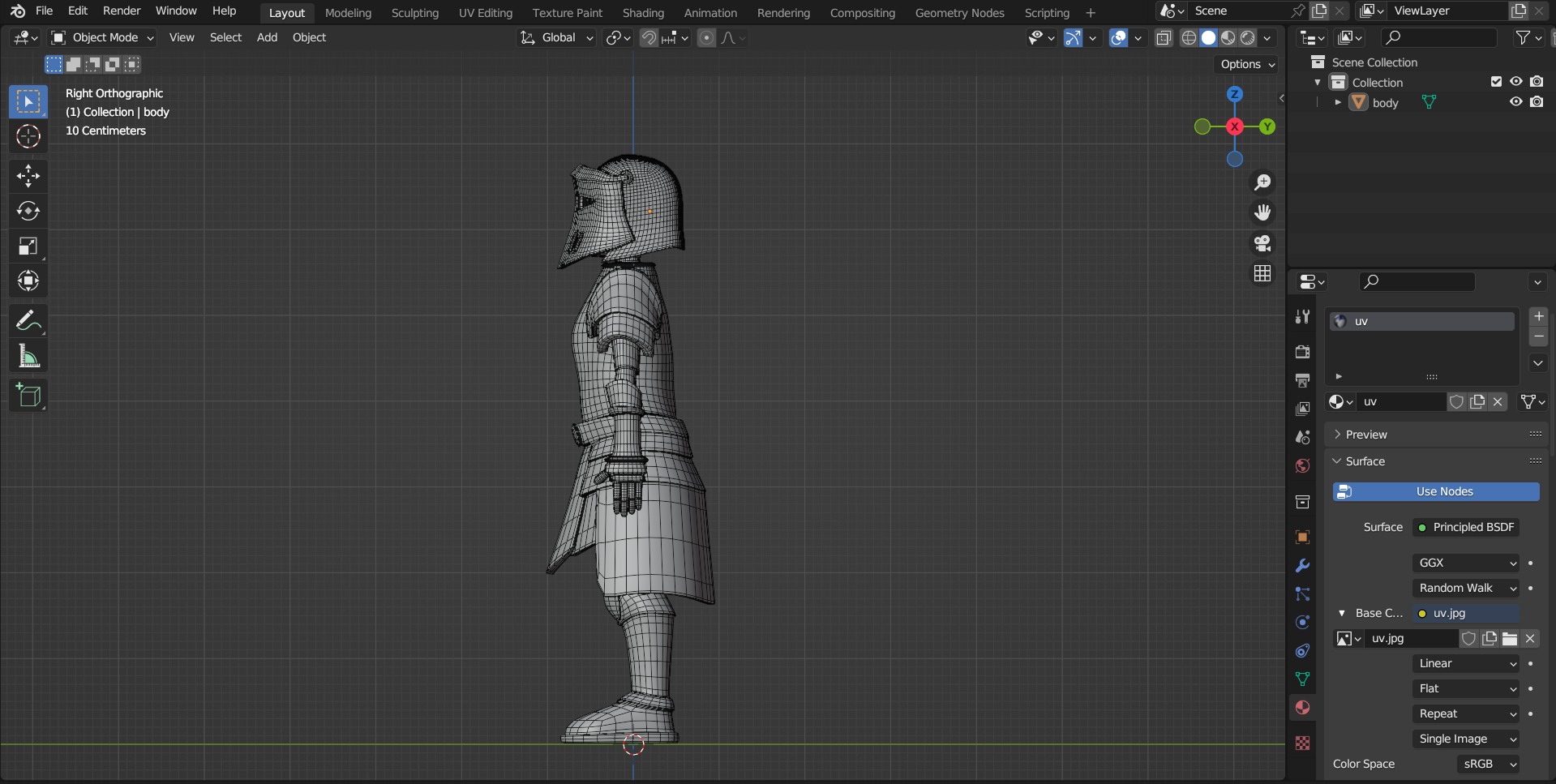Select the Move tool
Image resolution: width=1556 pixels, height=784 pixels.
pos(28,176)
